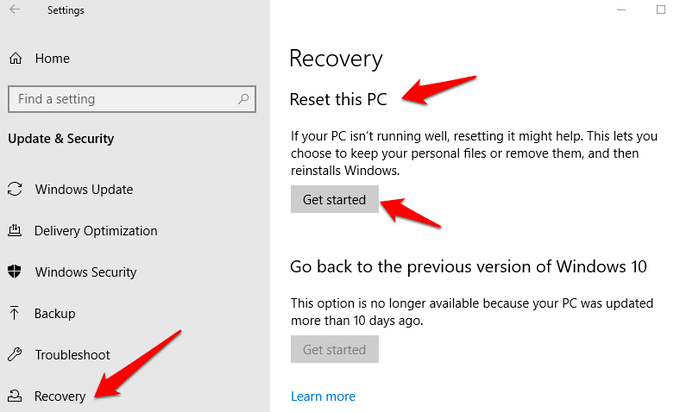The width and height of the screenshot is (680, 412).
Task: Maximize the Settings window
Action: (x=661, y=10)
